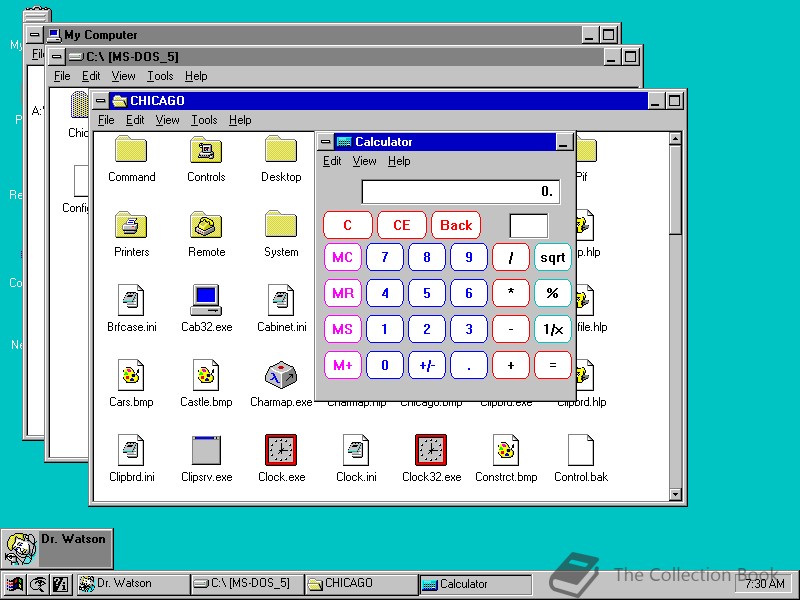Click the Back button on Calculator
The height and width of the screenshot is (600, 800).
[456, 225]
